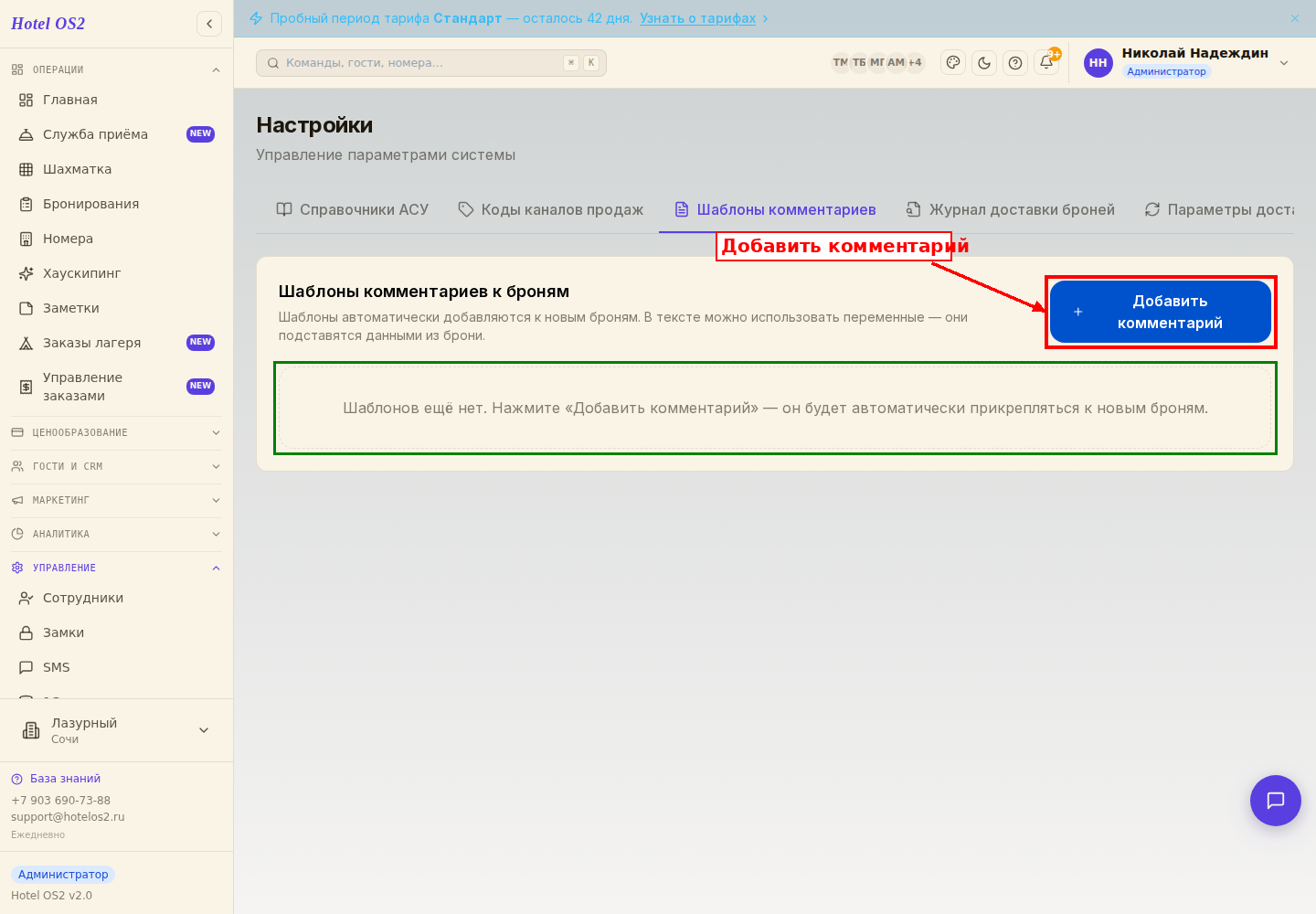Open the chat support bubble button
This screenshot has height=914, width=1316.
pyautogui.click(x=1276, y=801)
